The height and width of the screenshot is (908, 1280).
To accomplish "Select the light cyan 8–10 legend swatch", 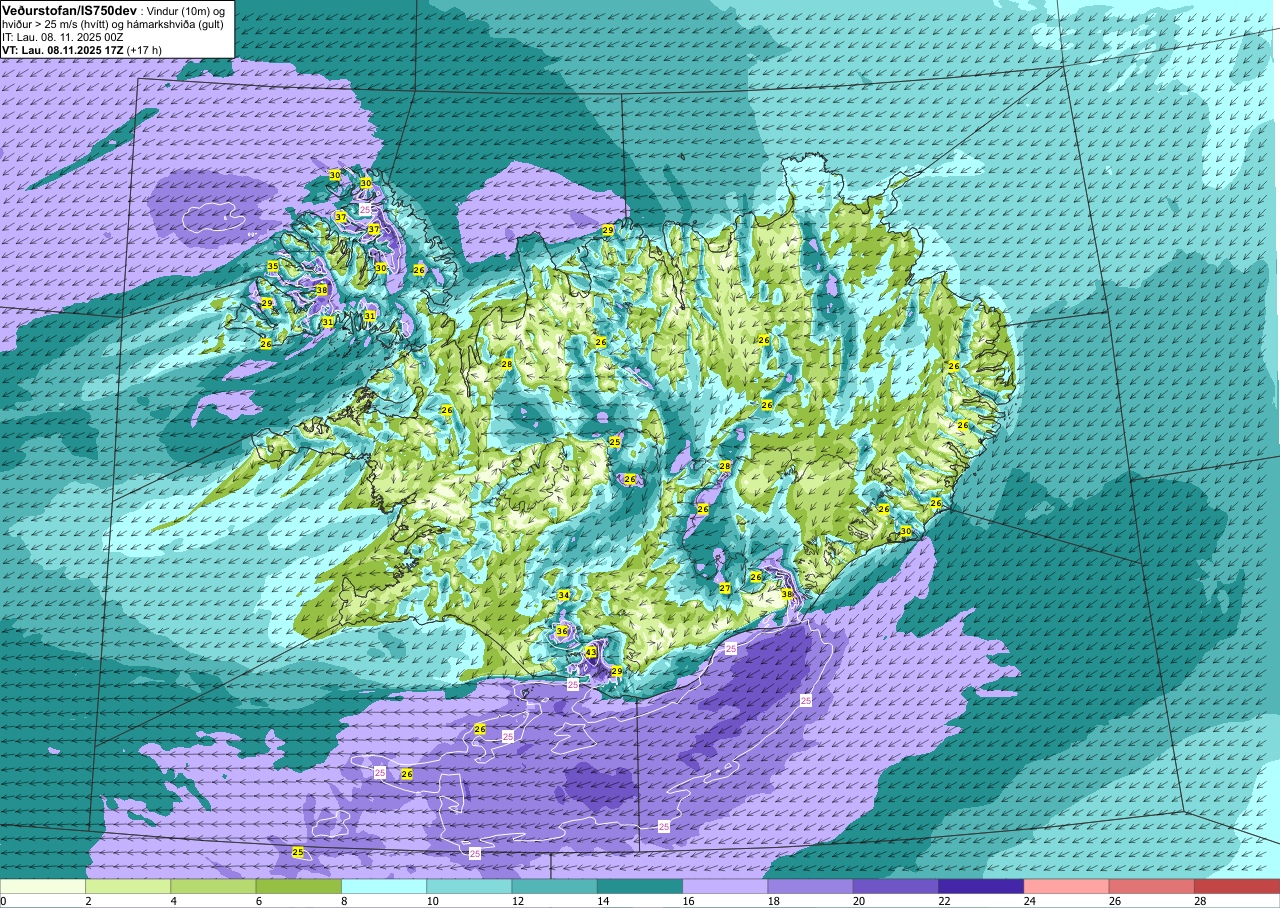I will (x=384, y=886).
